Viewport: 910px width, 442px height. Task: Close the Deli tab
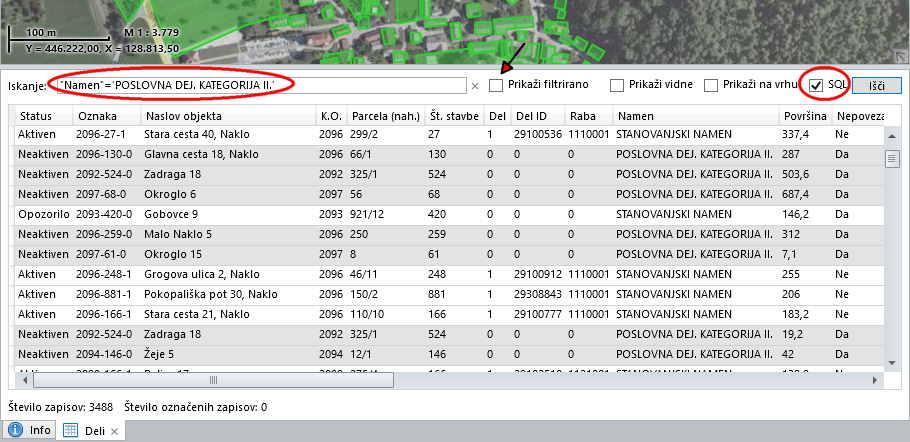114,431
